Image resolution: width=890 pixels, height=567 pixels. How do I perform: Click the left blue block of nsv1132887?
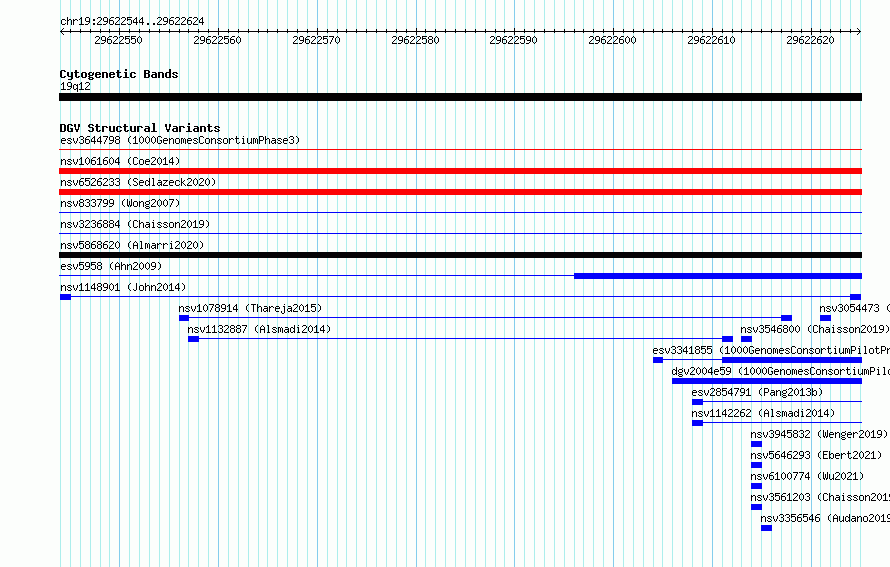[x=194, y=339]
